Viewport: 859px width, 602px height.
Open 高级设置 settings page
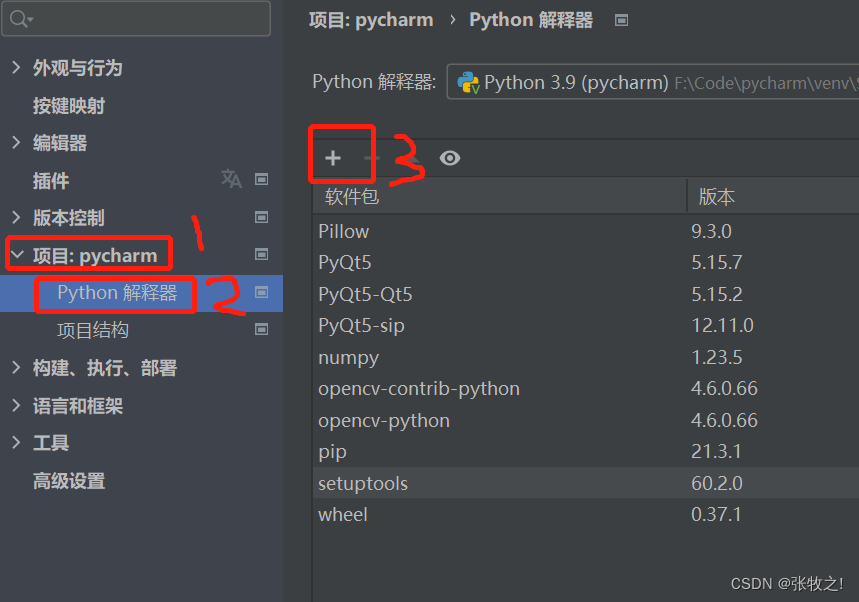tap(69, 481)
